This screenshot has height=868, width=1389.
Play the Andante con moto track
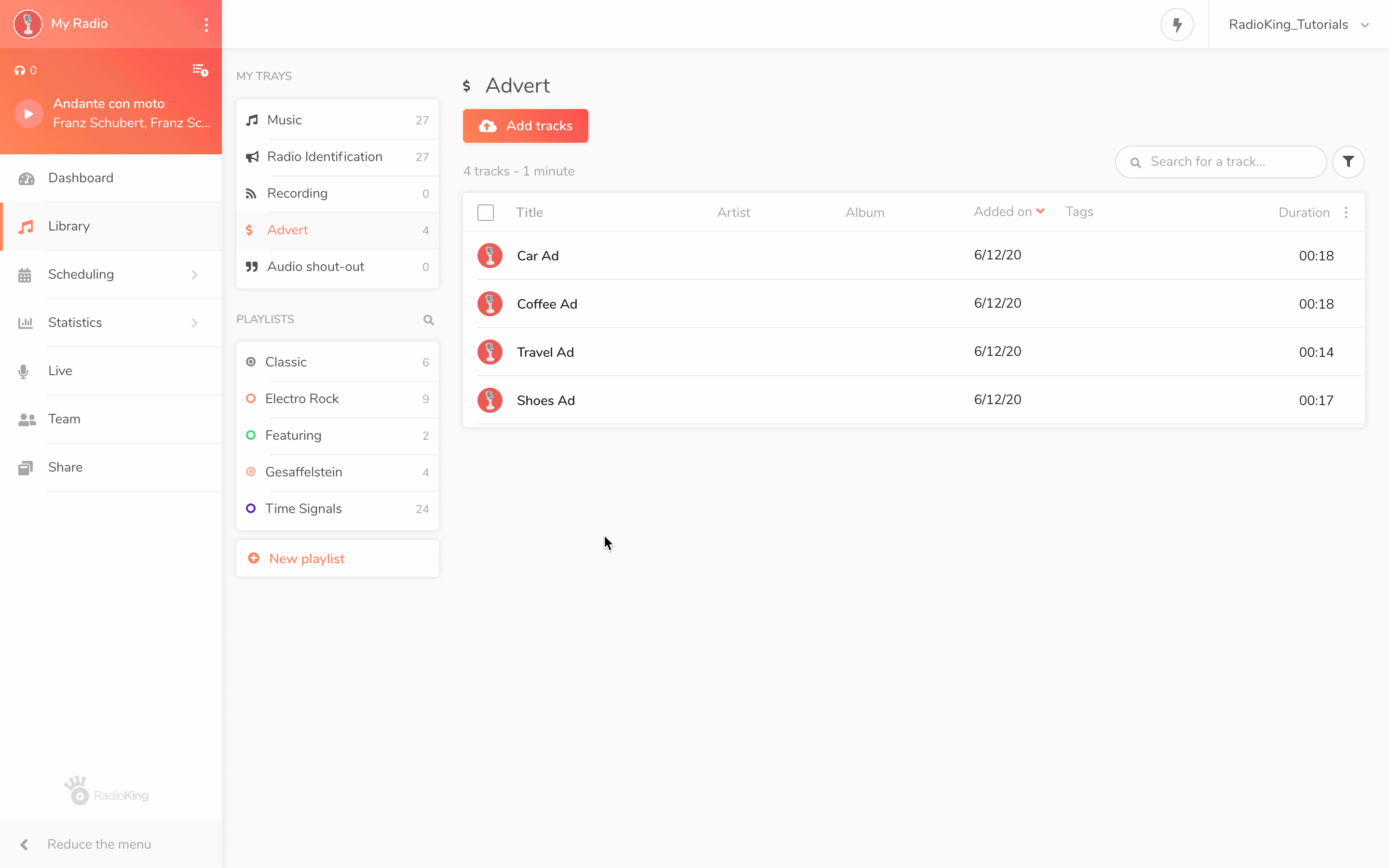[28, 114]
